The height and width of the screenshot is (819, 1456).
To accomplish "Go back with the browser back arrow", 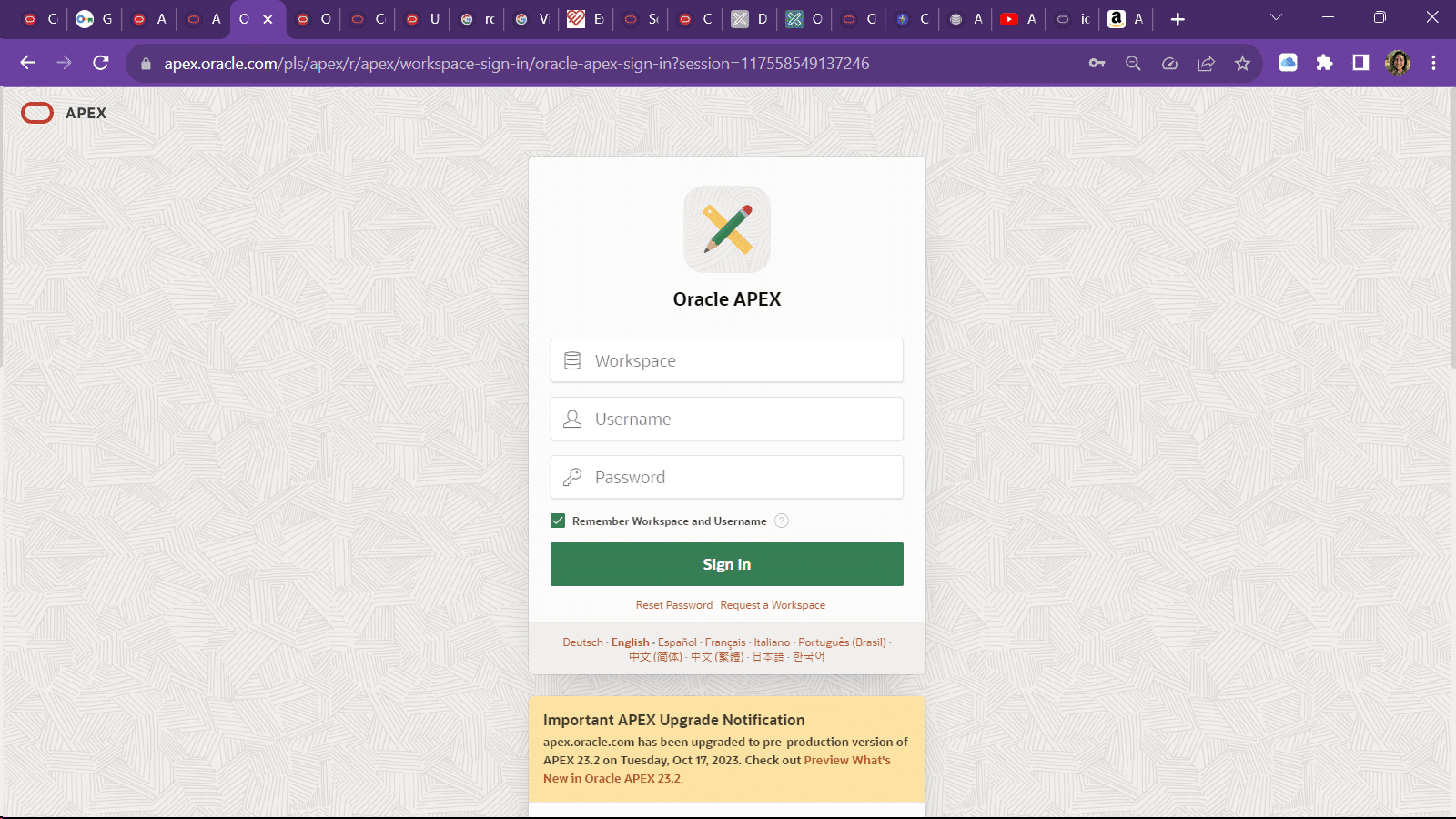I will [27, 63].
